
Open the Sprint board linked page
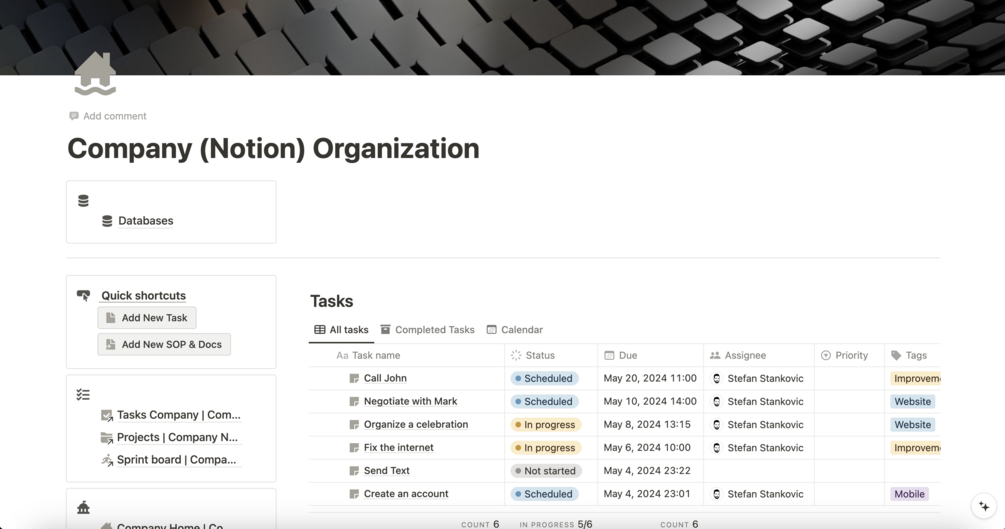(176, 460)
